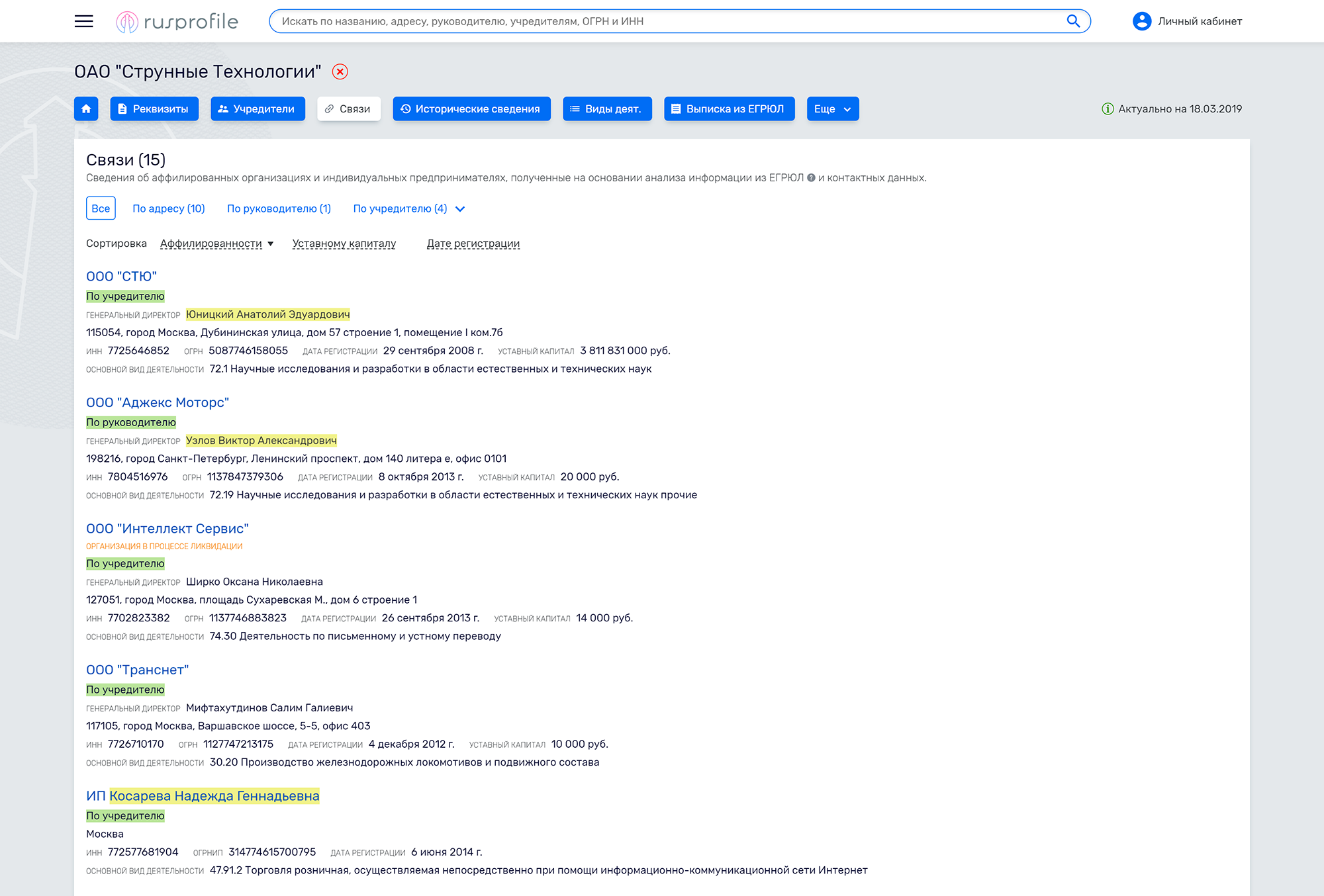Click capital value 3 811 831 000 руб.
Image resolution: width=1324 pixels, height=896 pixels.
coord(625,350)
